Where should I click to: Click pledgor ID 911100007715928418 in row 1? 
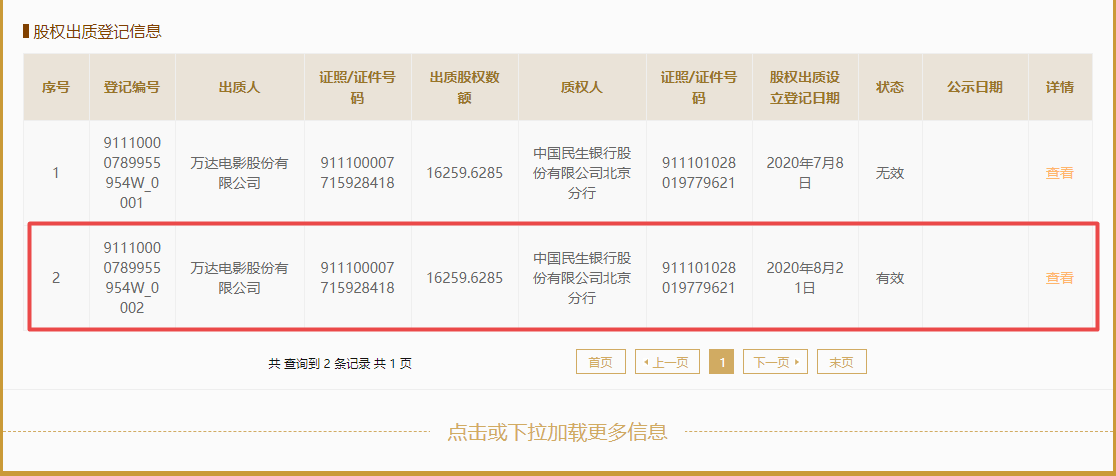[x=357, y=173]
